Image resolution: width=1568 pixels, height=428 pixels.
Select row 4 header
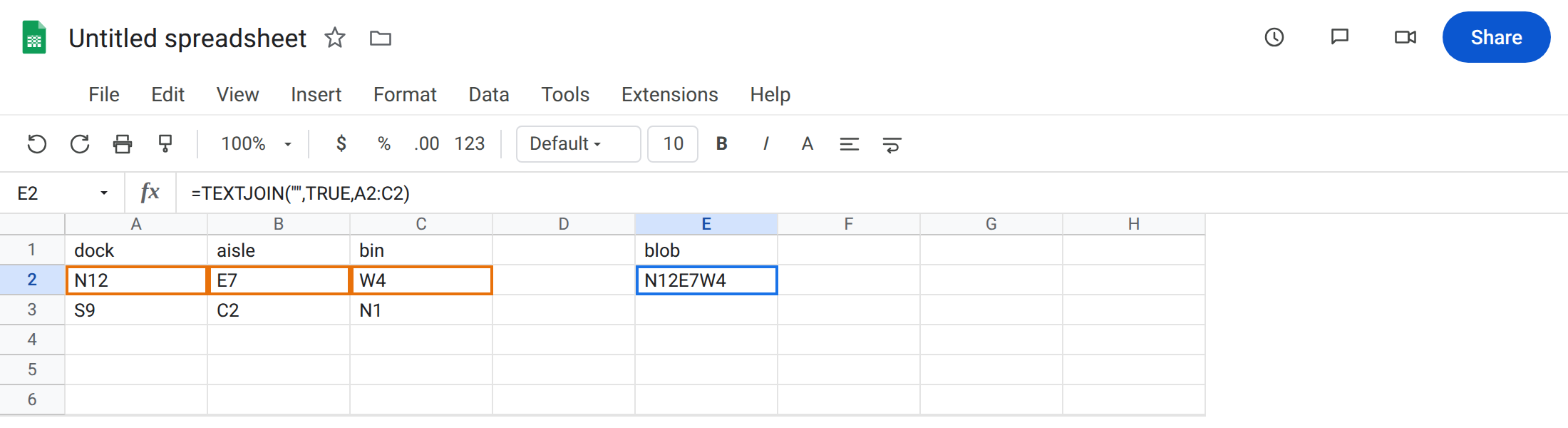32,340
